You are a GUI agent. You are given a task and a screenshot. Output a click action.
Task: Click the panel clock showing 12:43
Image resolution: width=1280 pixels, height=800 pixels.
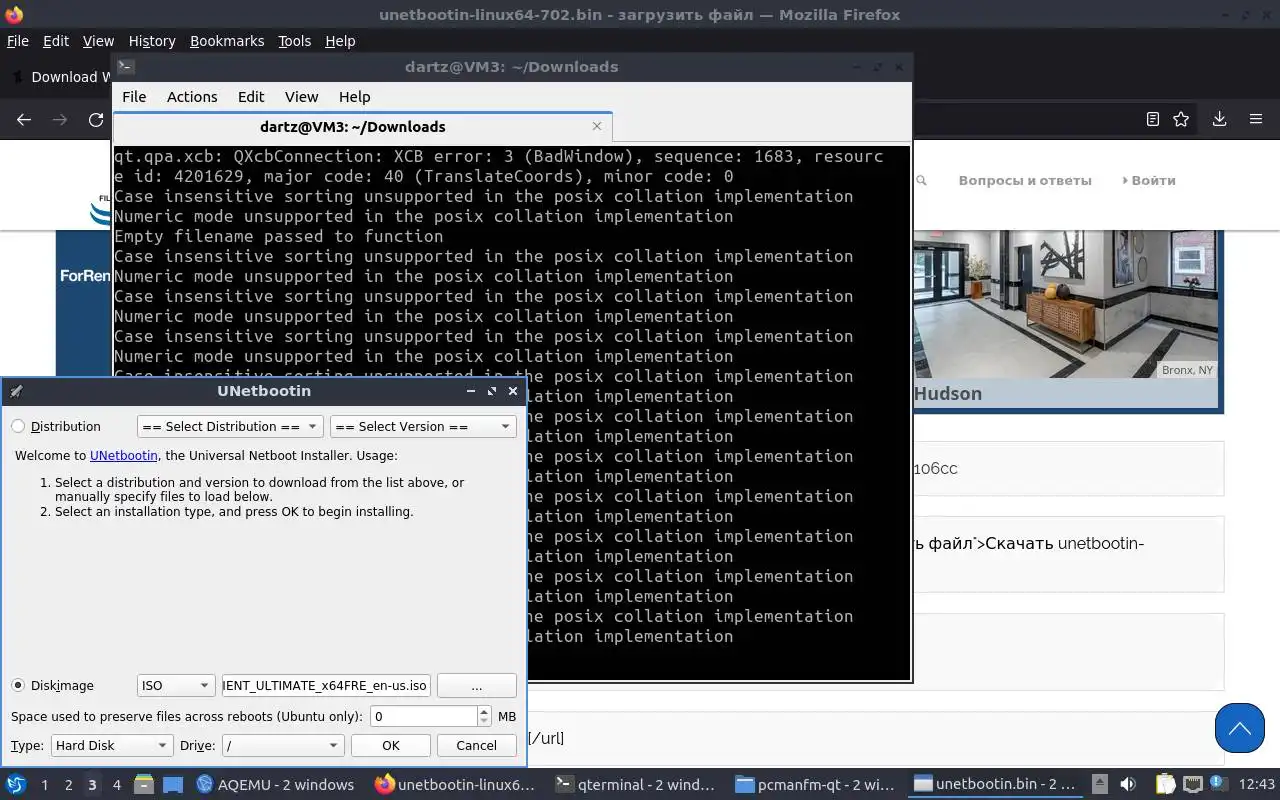1257,784
